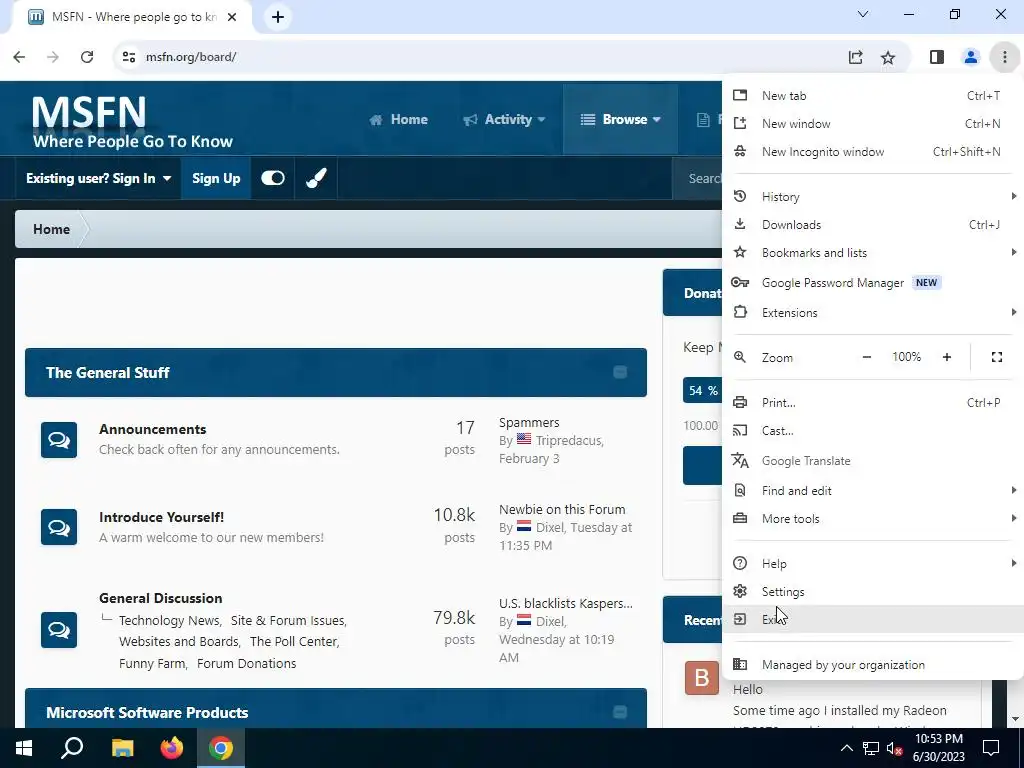Bookmark this tab with the star icon

888,57
